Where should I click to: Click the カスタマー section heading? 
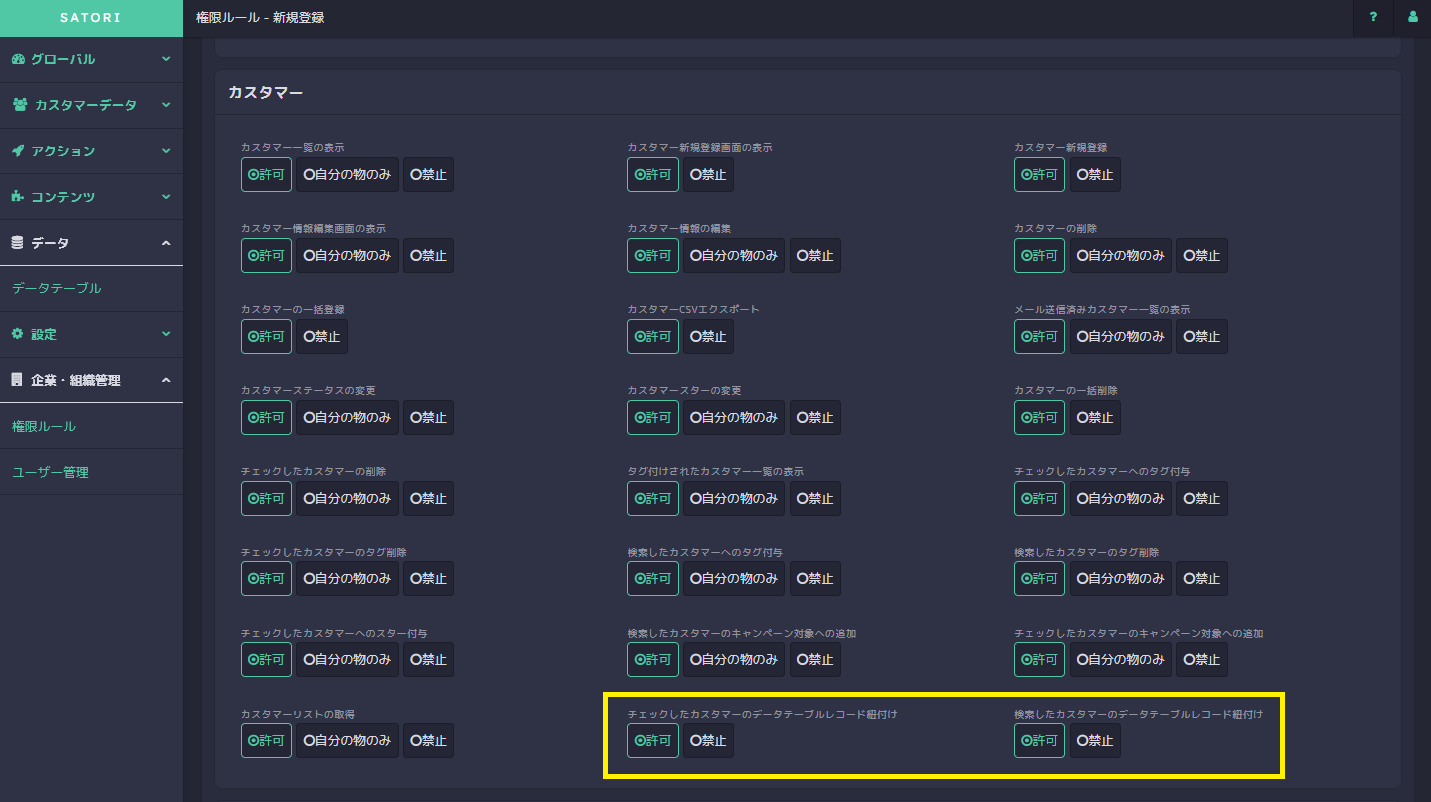[x=265, y=92]
